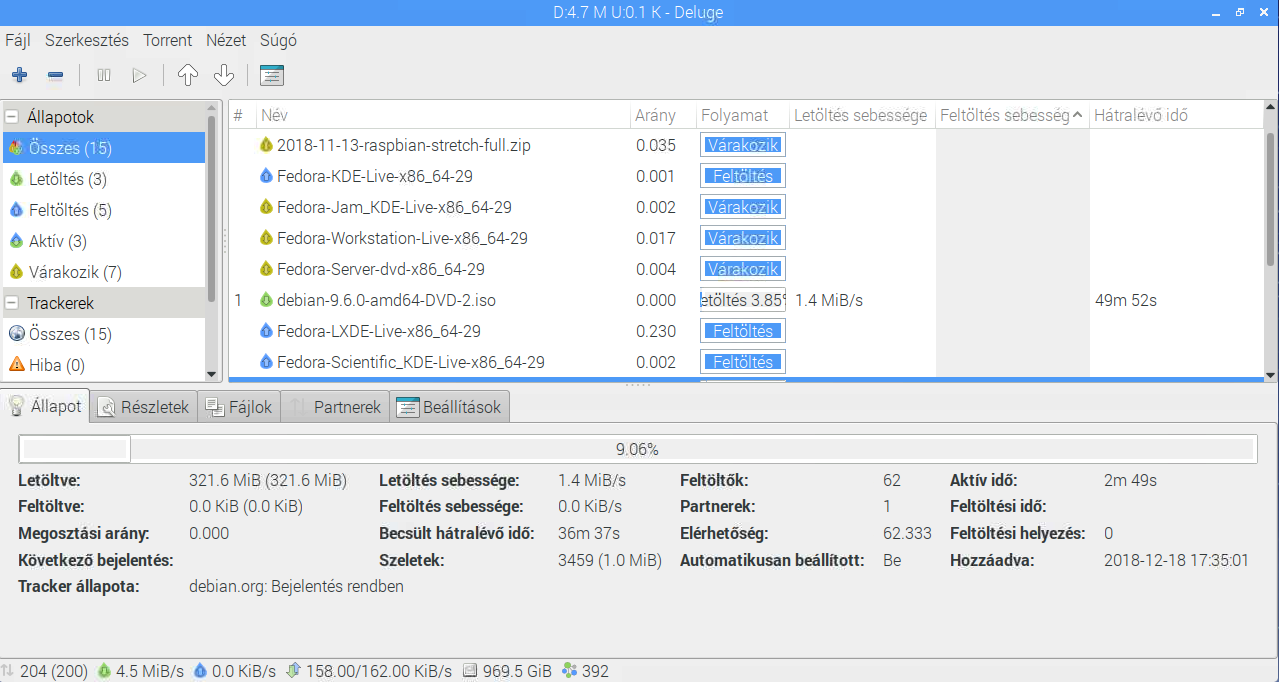Open the Nézet menu
The width and height of the screenshot is (1279, 682).
coord(226,41)
